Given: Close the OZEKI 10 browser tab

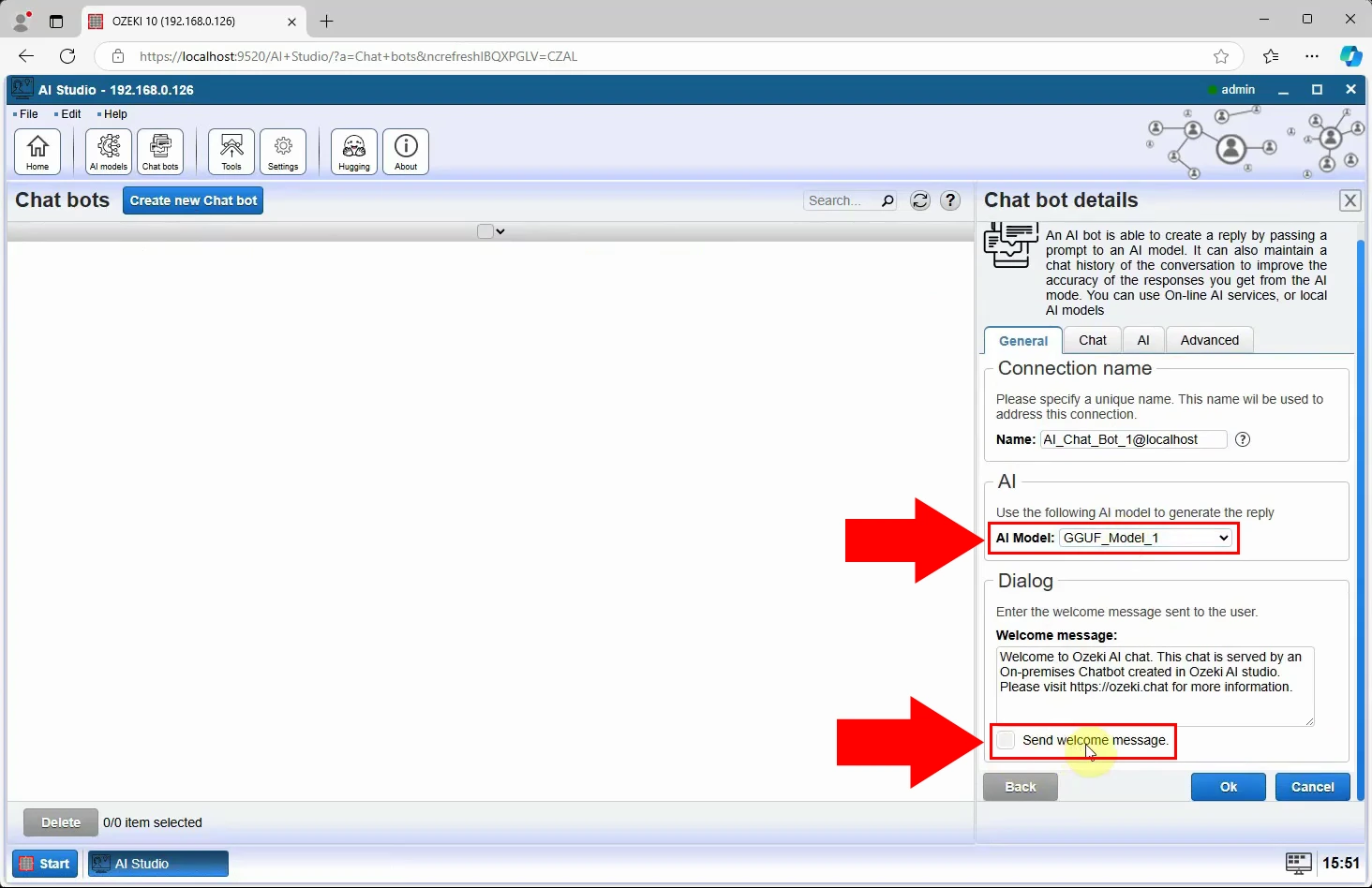Looking at the screenshot, I should tap(291, 21).
